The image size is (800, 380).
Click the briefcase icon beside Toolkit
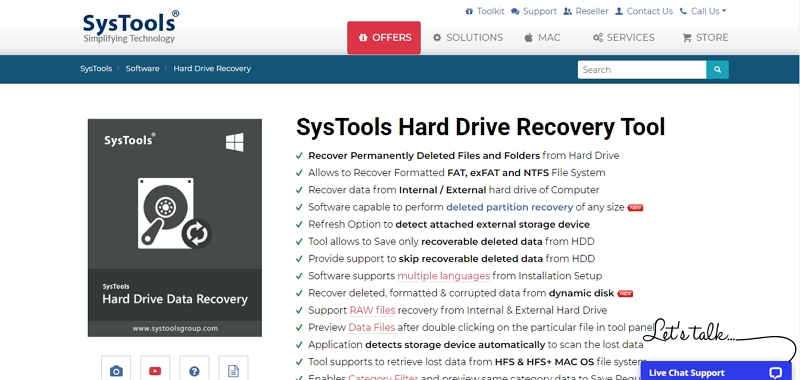tap(469, 11)
